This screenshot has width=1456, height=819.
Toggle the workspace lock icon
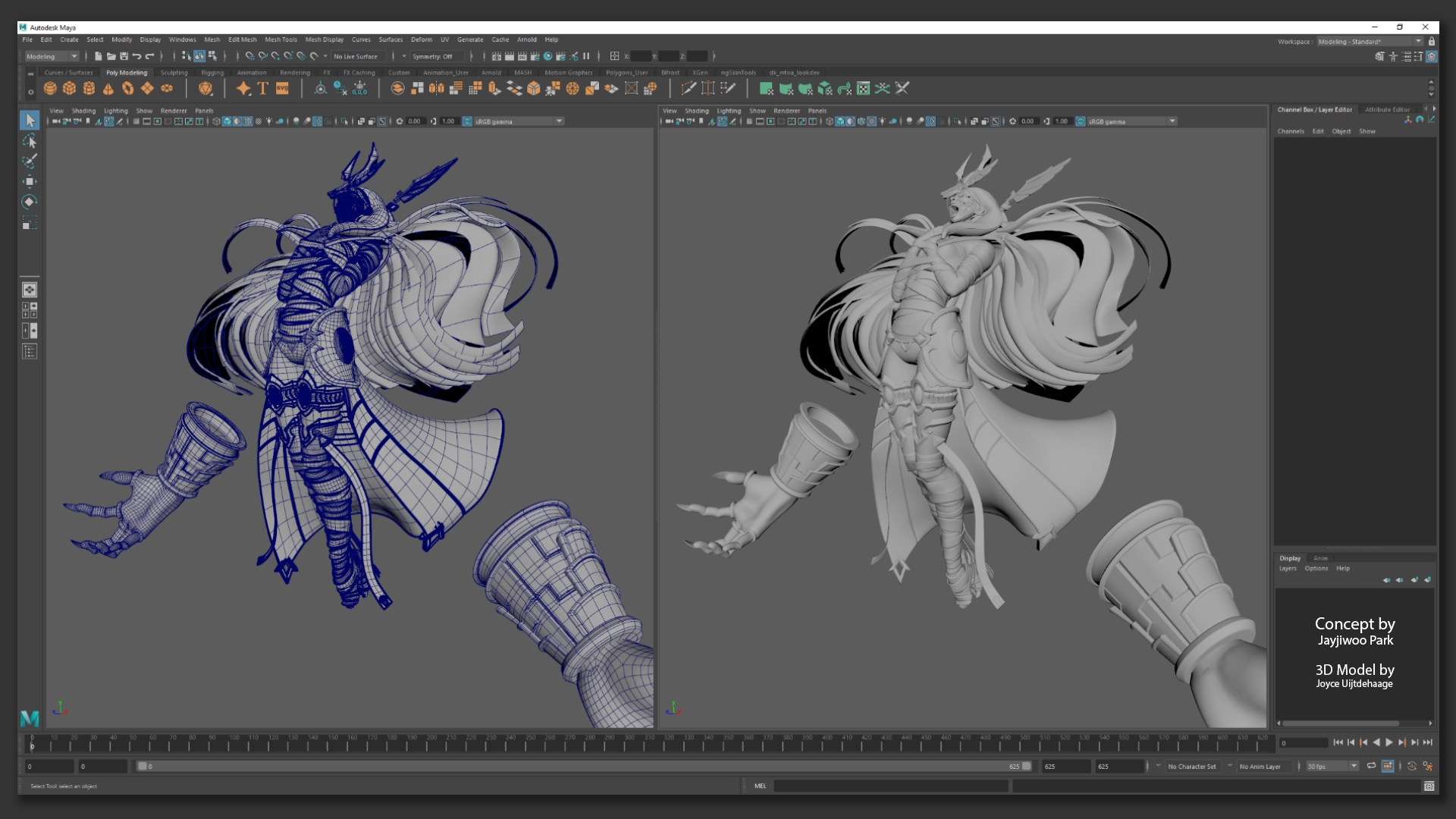(1432, 42)
